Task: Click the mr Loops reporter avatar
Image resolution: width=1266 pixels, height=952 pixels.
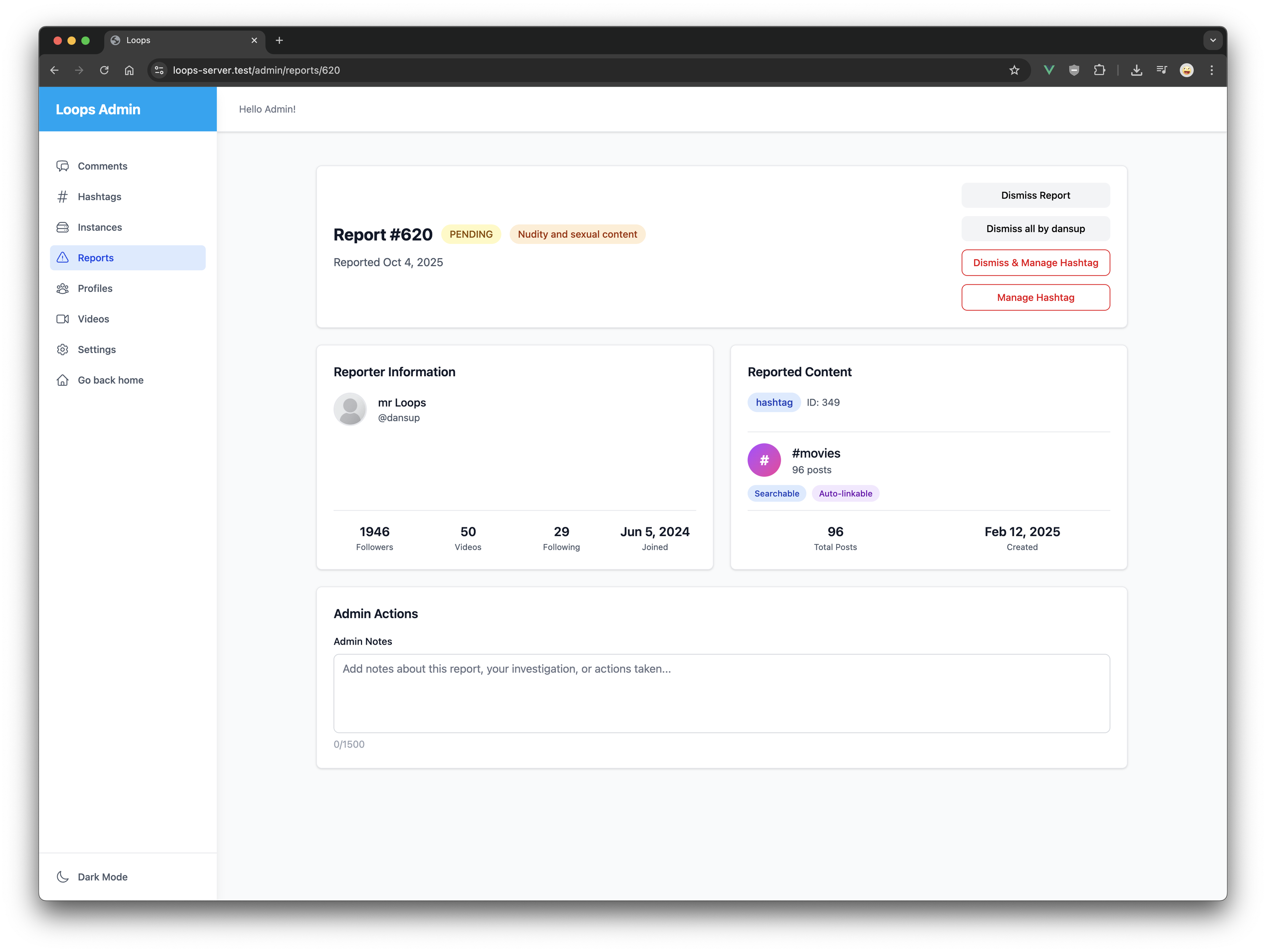Action: tap(350, 409)
